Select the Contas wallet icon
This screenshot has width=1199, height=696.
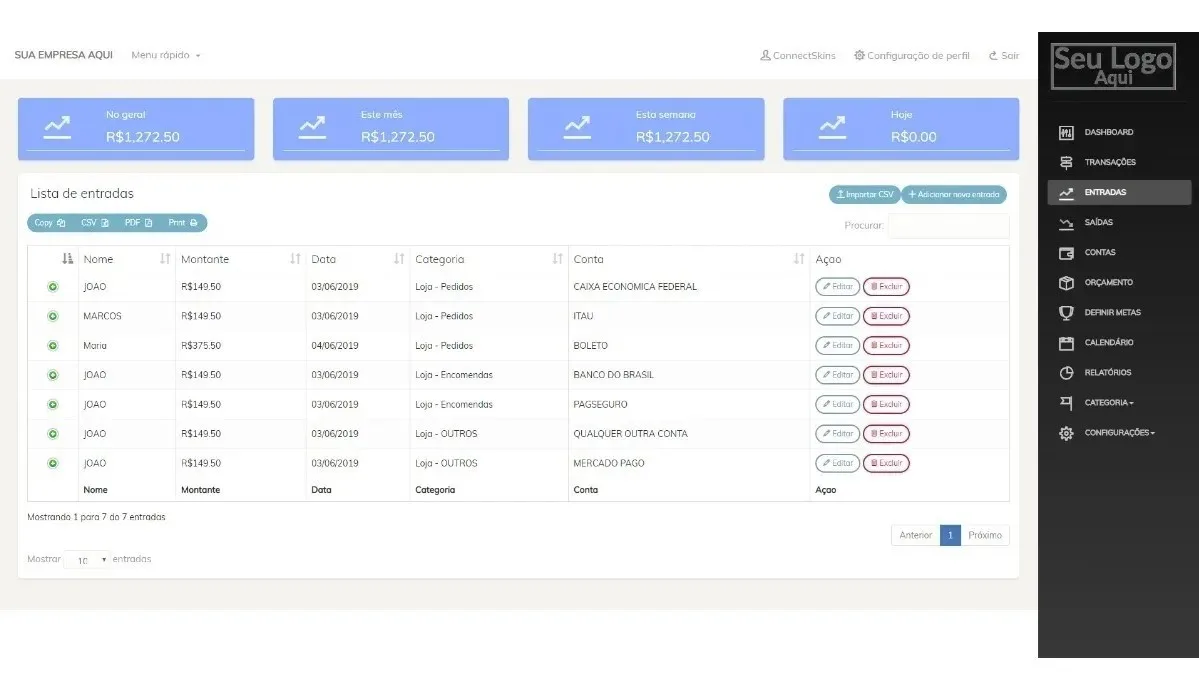click(1066, 252)
